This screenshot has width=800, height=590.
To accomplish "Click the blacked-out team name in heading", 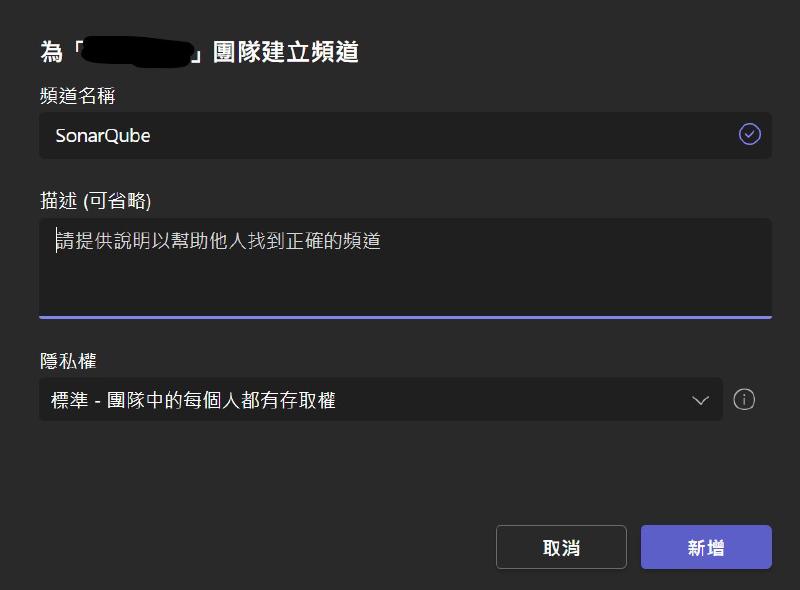I will tap(137, 52).
